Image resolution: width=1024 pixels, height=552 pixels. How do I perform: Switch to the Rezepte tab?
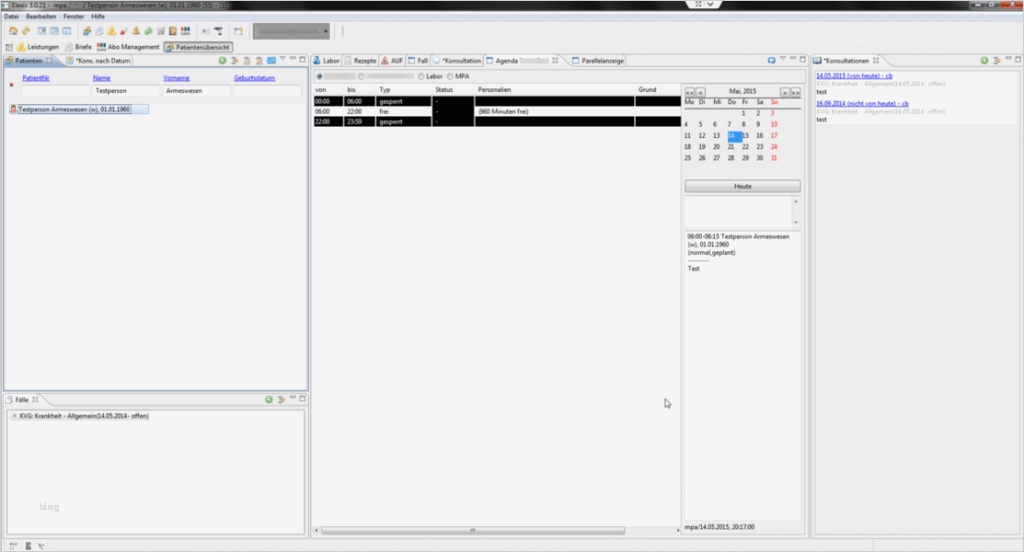click(360, 60)
